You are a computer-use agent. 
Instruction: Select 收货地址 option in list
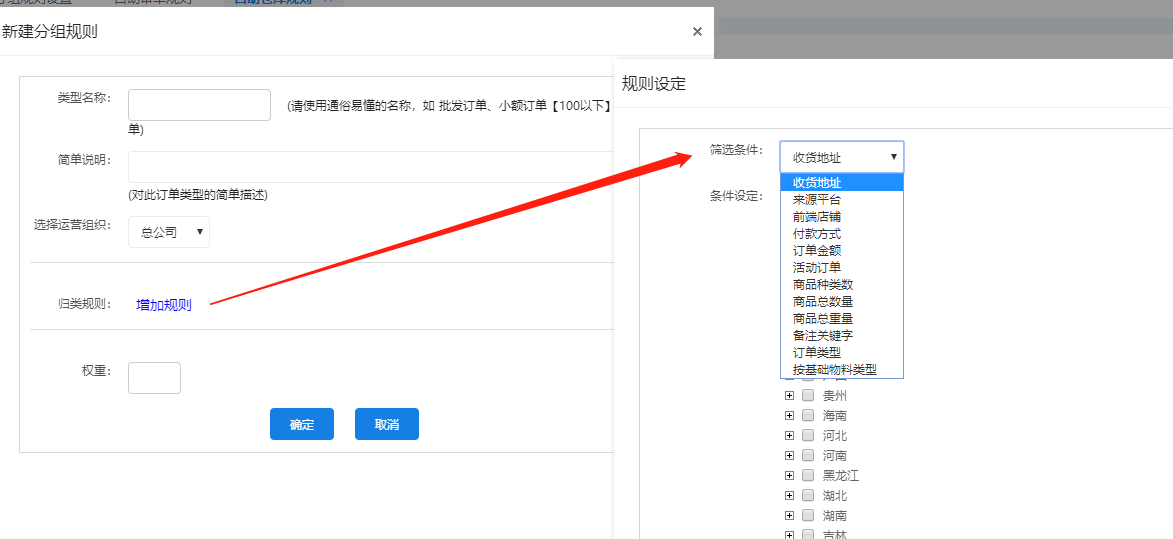[842, 182]
